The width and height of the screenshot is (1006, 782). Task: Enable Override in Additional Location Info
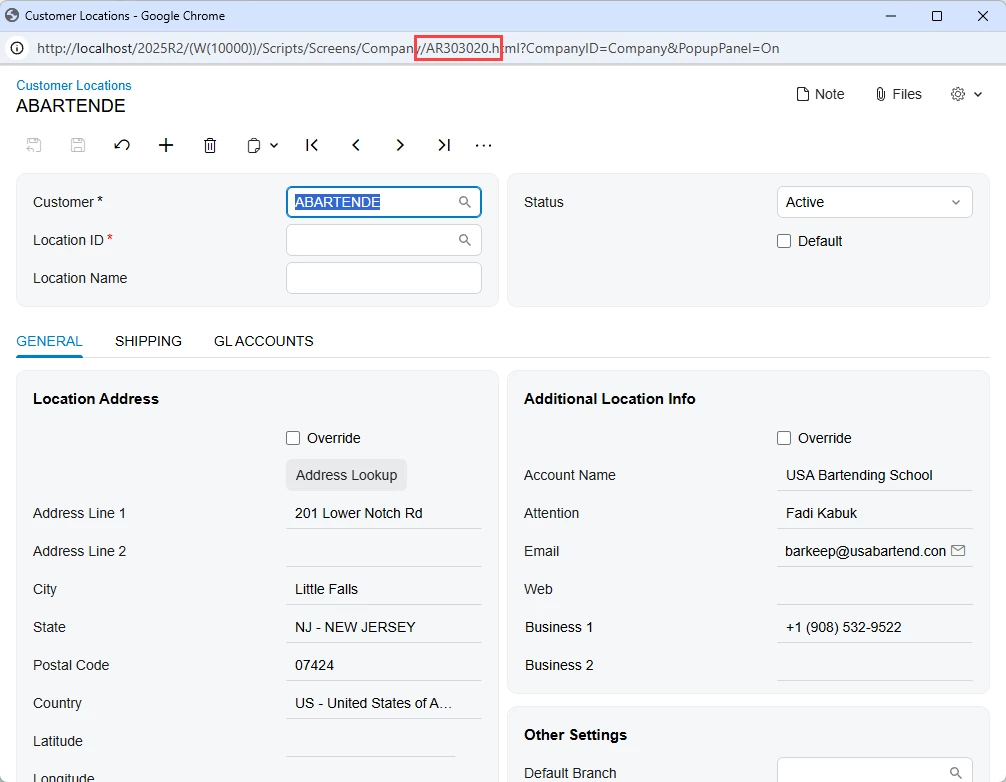784,438
